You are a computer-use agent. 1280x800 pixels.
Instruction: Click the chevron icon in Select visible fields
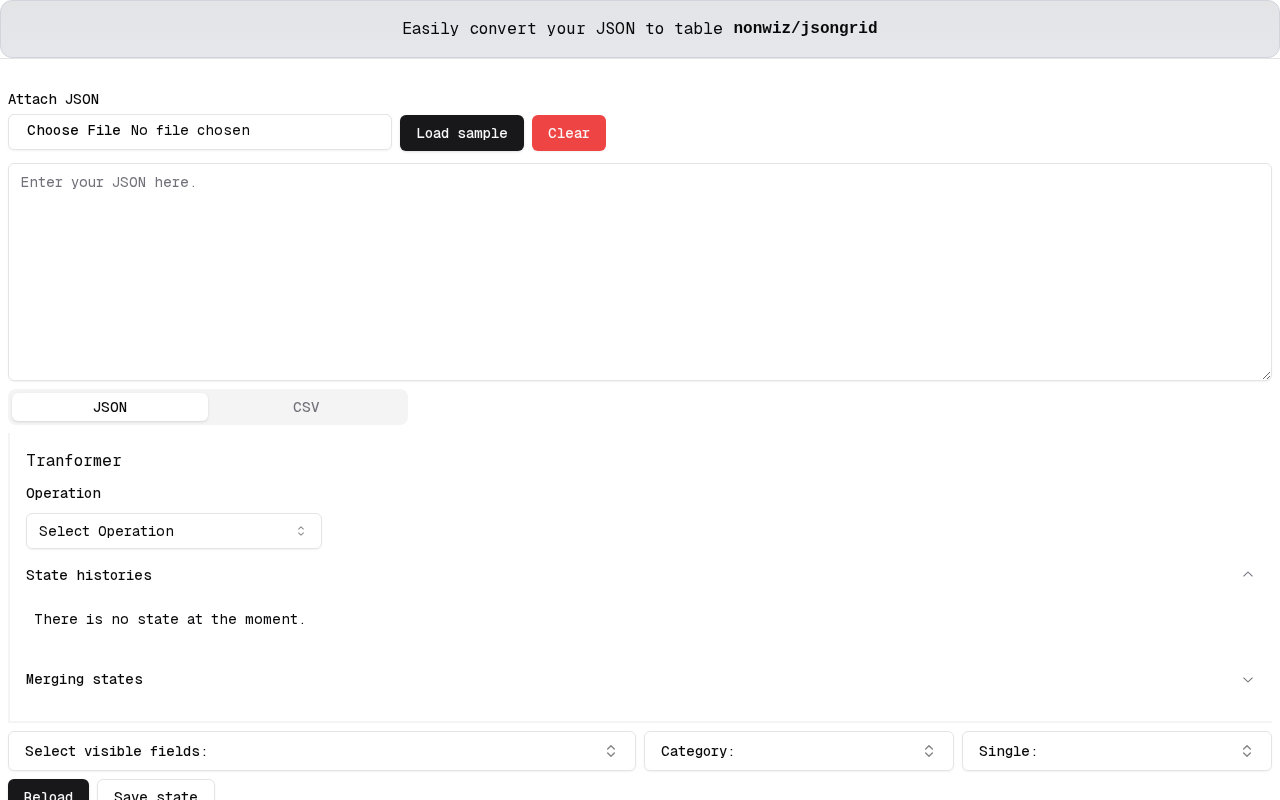click(611, 751)
